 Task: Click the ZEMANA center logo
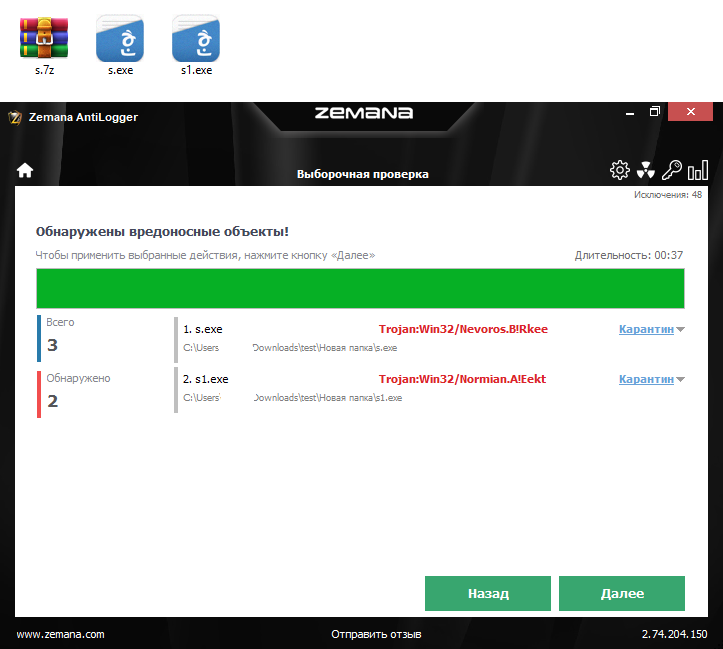coord(364,113)
